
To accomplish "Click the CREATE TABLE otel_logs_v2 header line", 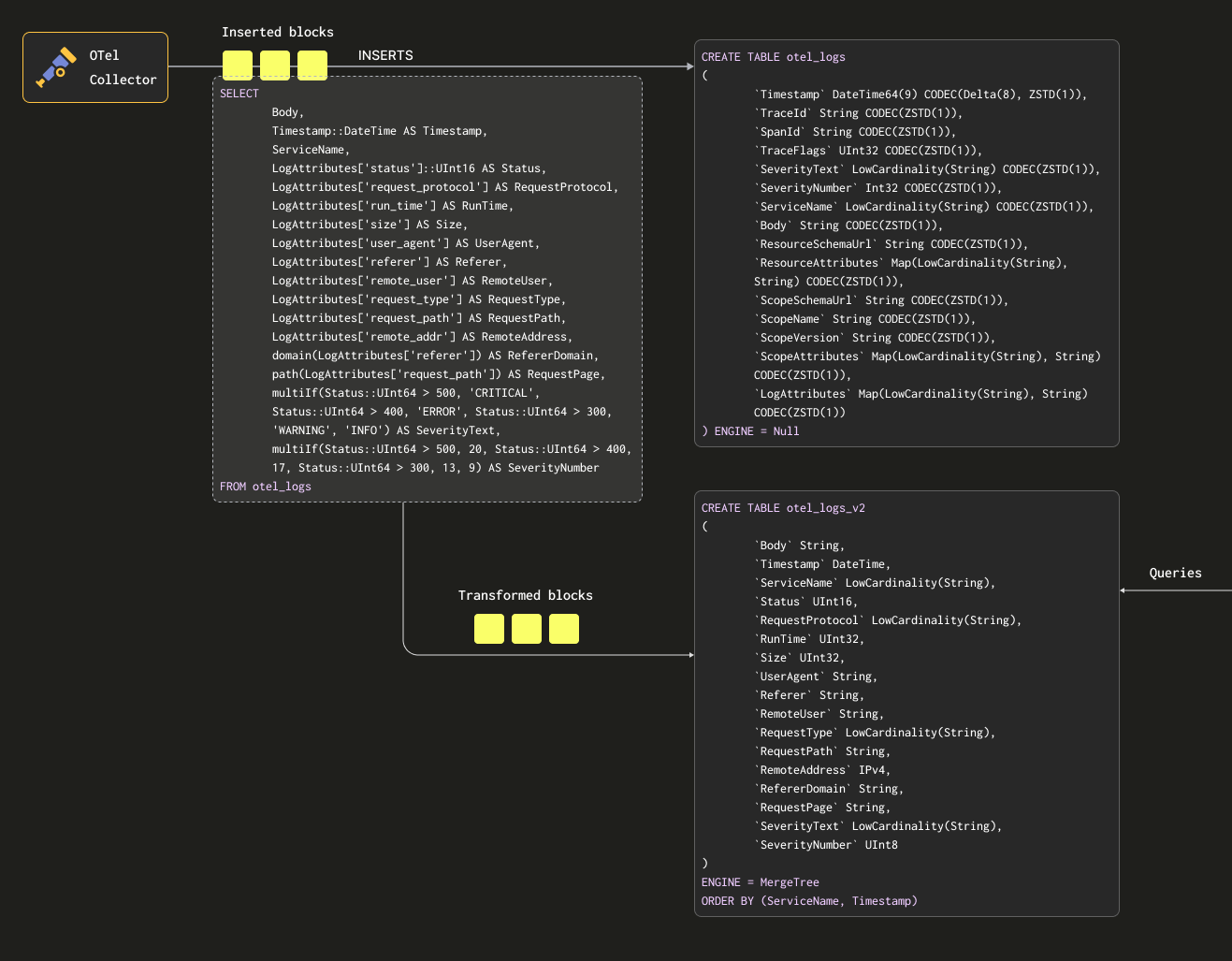I will click(x=783, y=508).
